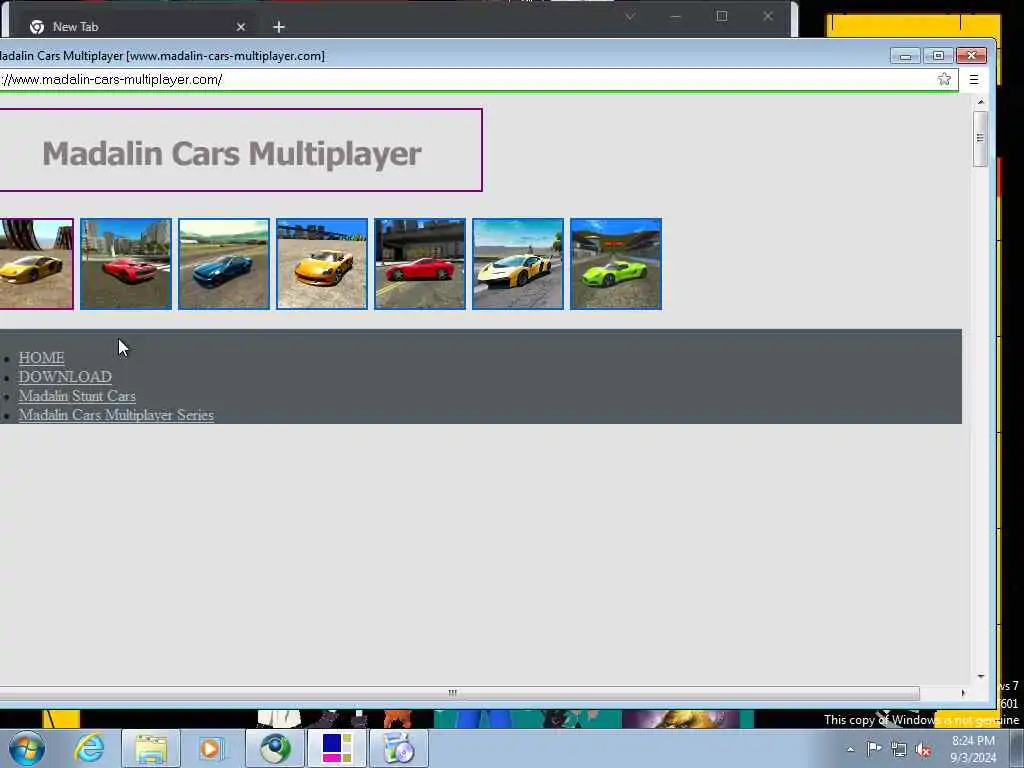Maximize the Madalin Cars Multiplayer window
1024x768 pixels.
[x=938, y=56]
